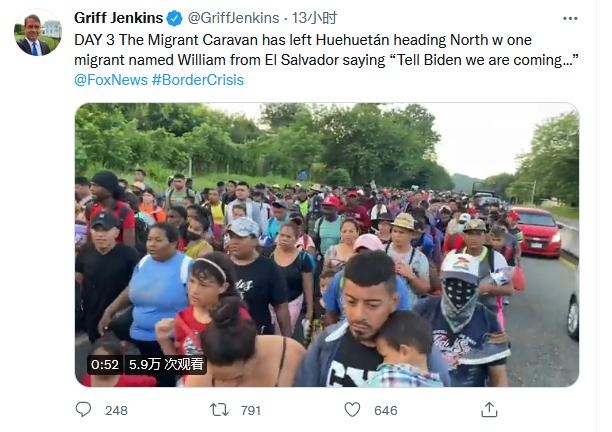Play the migrant caravan video
Screen dimensions: 612x432
[327, 245]
